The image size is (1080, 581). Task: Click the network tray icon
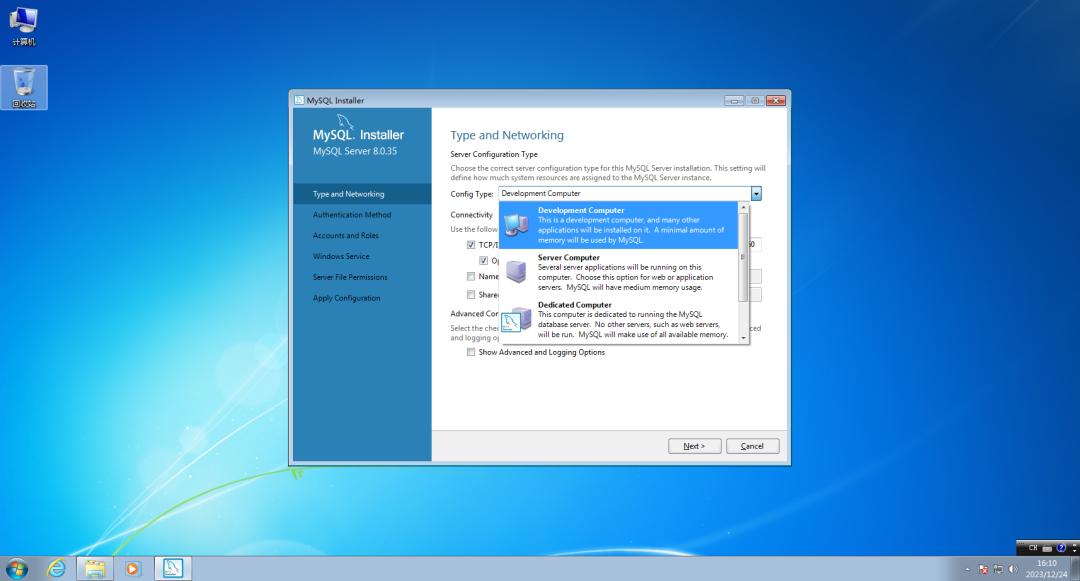(x=998, y=569)
